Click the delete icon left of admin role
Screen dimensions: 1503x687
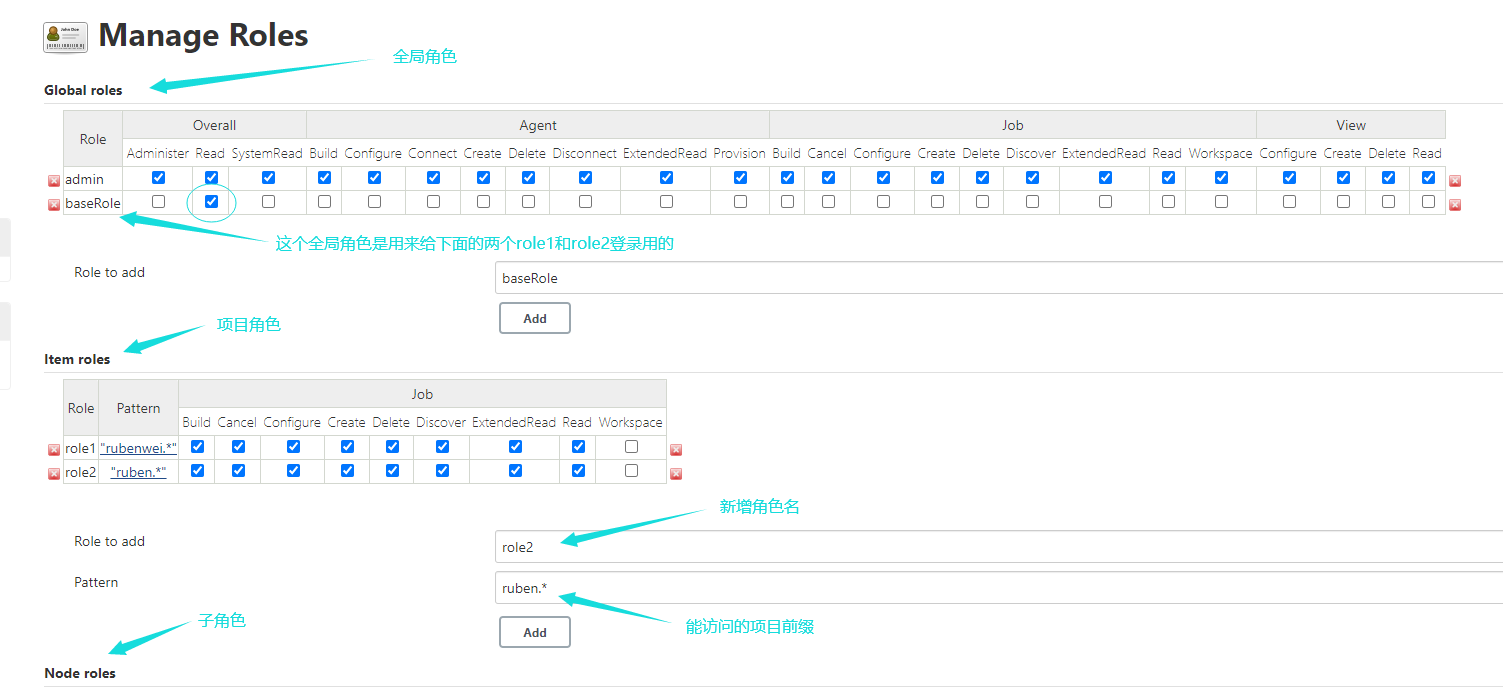tap(54, 181)
